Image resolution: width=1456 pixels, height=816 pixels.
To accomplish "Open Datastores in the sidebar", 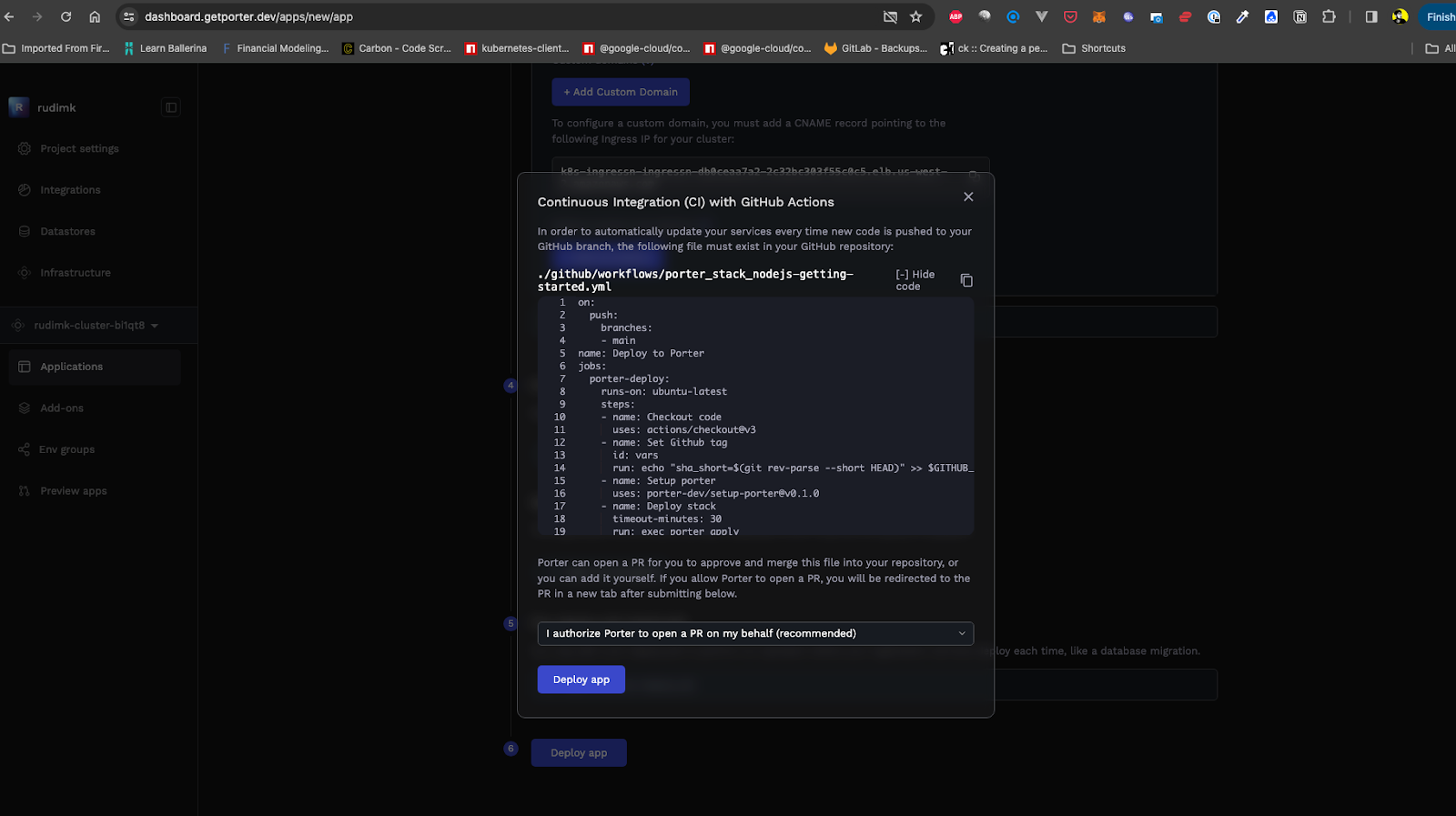I will (67, 231).
